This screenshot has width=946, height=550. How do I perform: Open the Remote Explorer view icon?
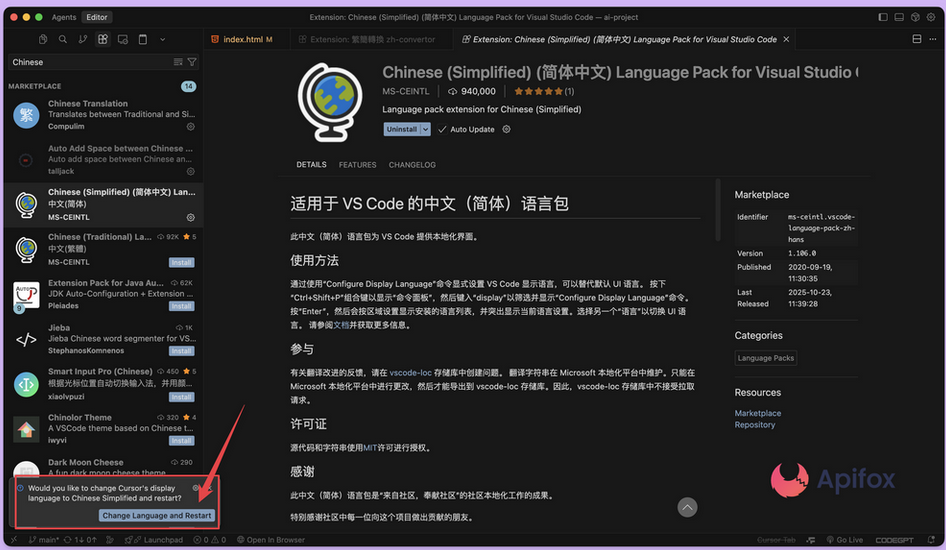[123, 39]
